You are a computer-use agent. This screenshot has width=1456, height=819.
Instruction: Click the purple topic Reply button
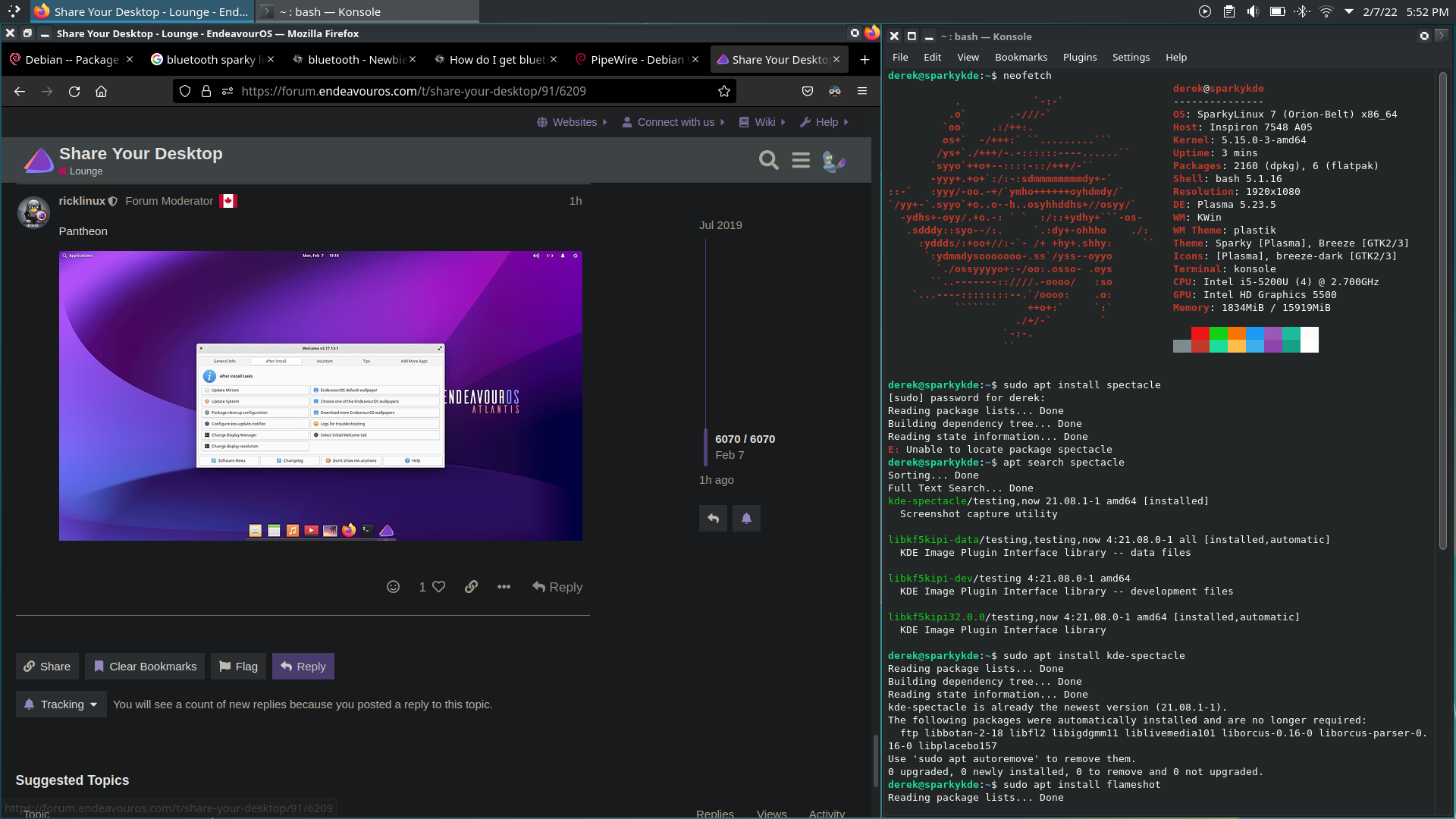303,667
